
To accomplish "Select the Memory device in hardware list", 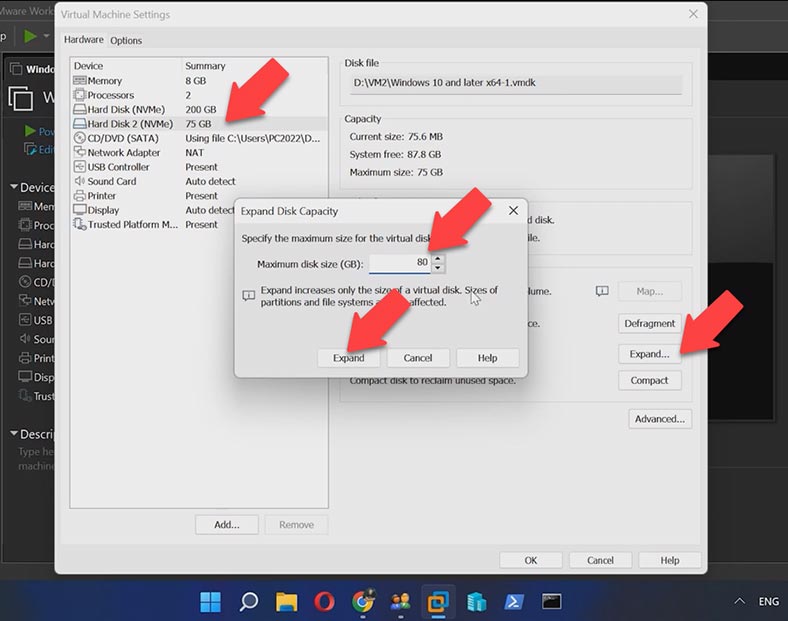I will (104, 81).
